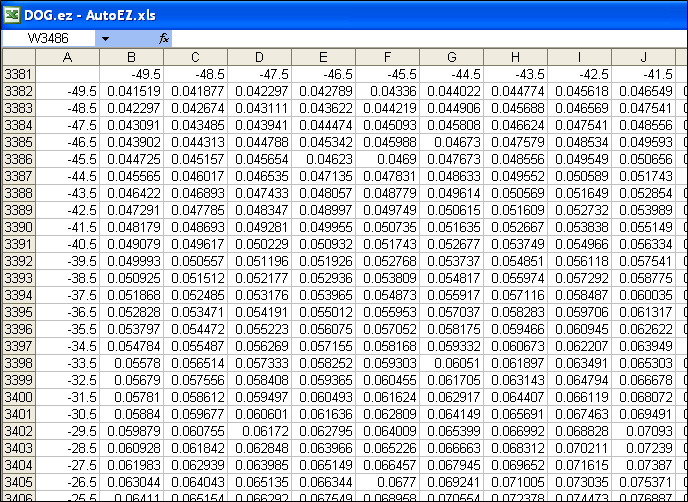Select row 3404 header
This screenshot has height=502, width=688.
(x=17, y=465)
